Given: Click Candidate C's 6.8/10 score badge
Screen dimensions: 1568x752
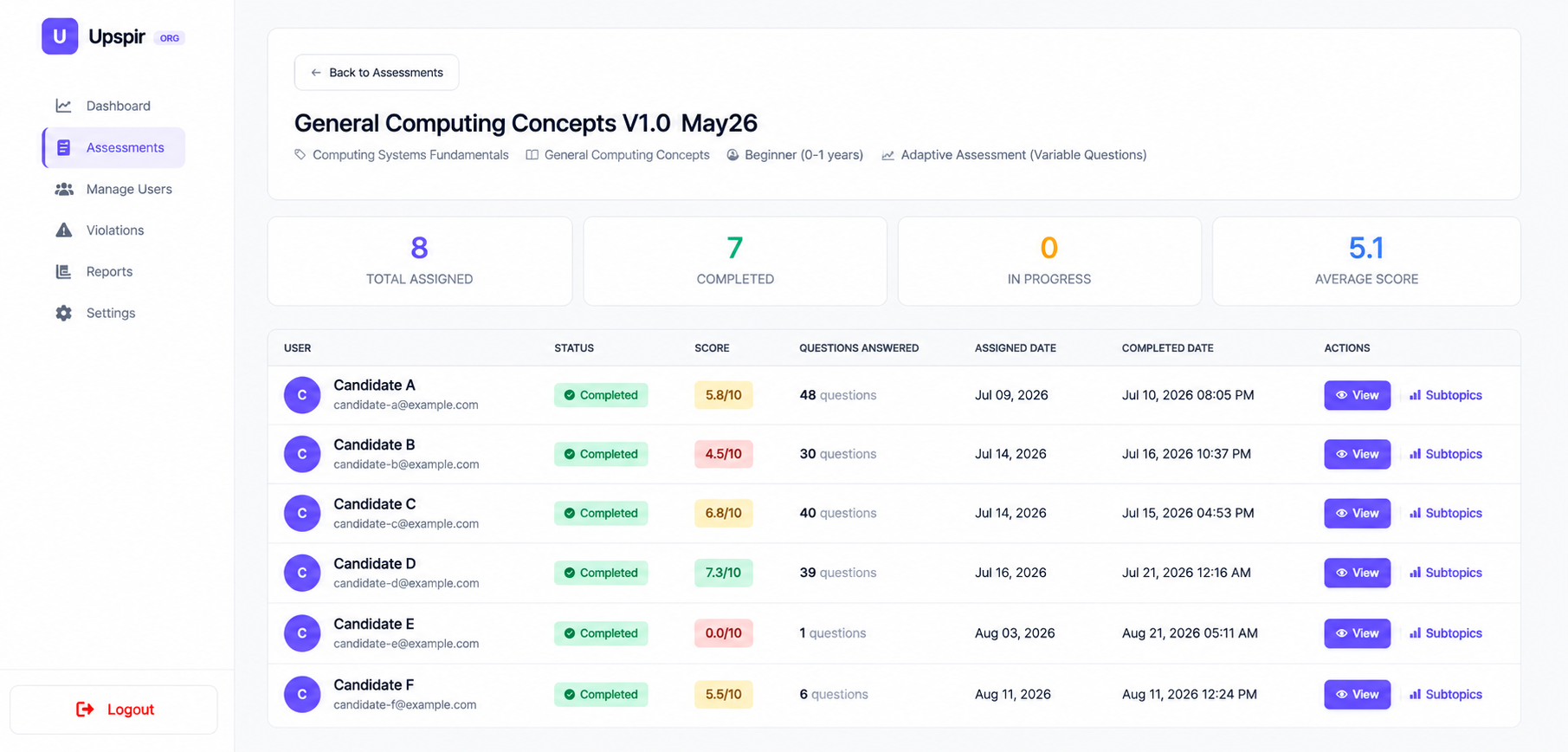Looking at the screenshot, I should [x=724, y=513].
